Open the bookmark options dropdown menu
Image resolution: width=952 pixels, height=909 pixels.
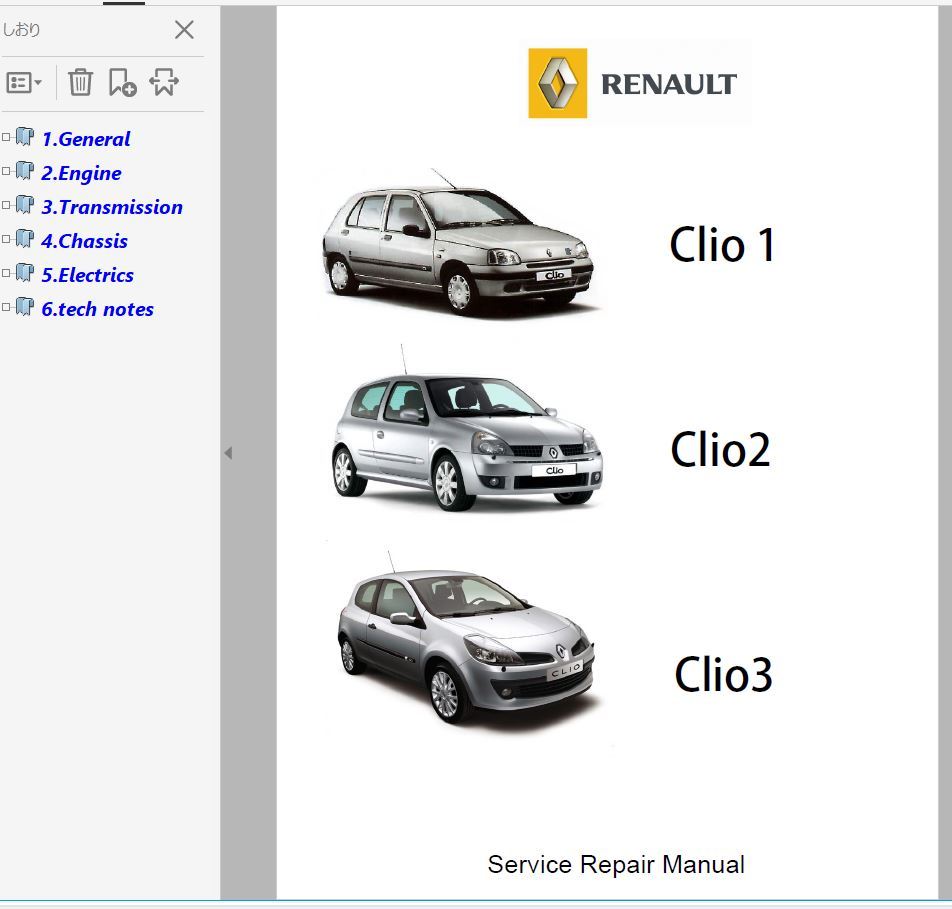click(24, 83)
